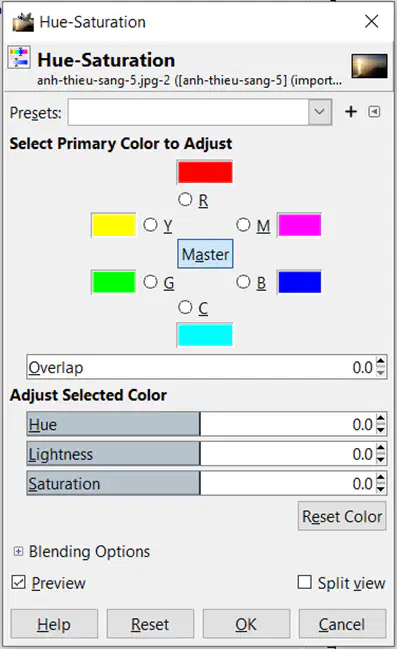Click the magenta color swatch
Screen dimensions: 397x649
(300, 225)
